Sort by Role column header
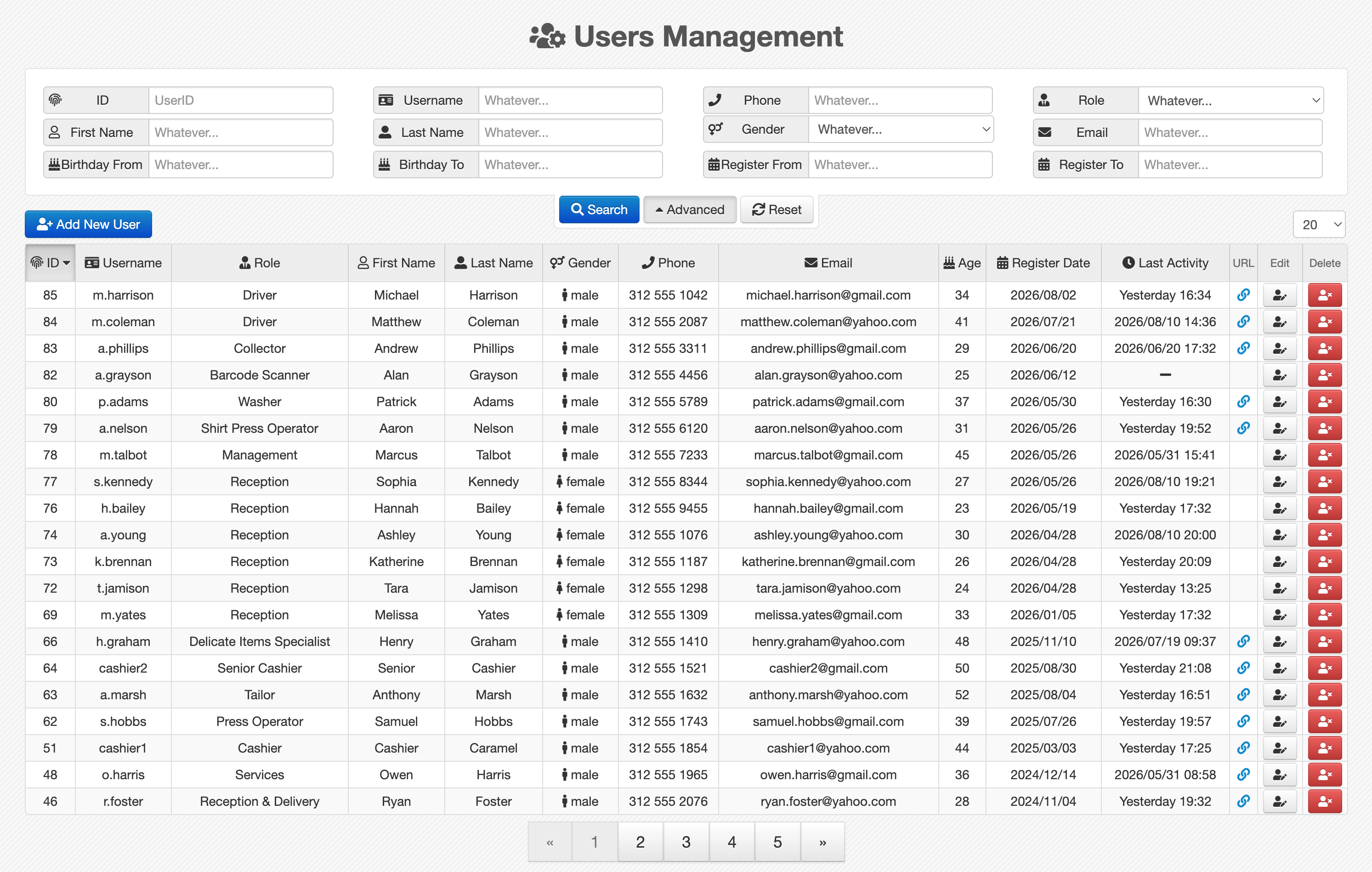 tap(259, 263)
